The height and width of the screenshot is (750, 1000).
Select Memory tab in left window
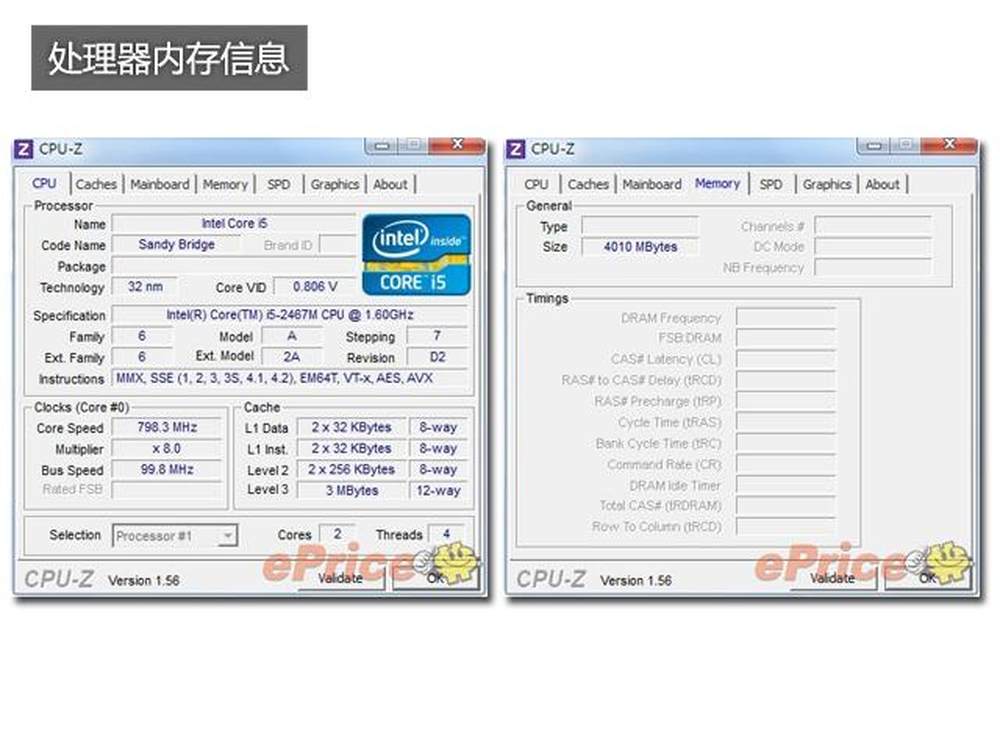pos(224,184)
